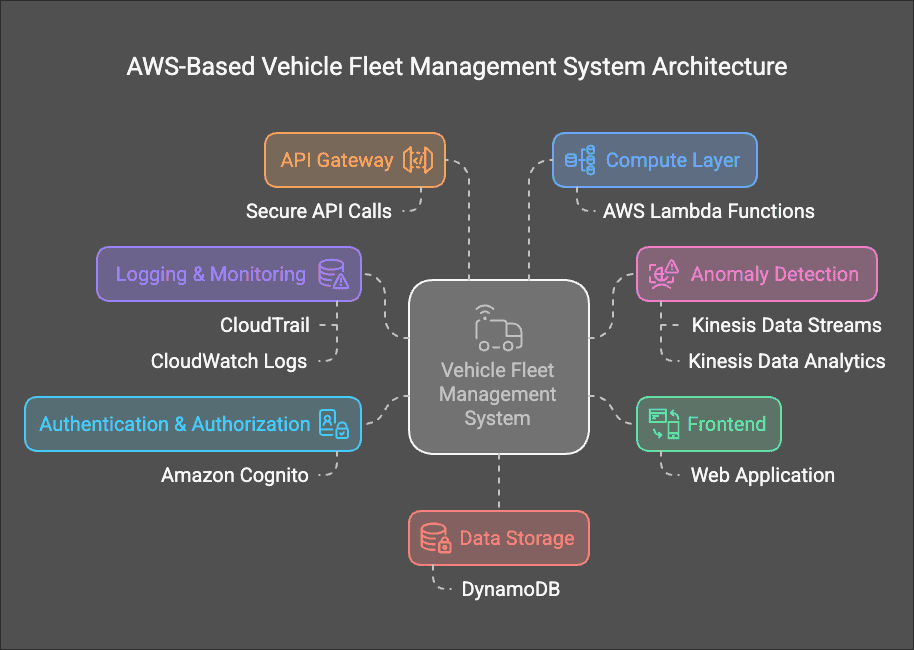Click the Vehicle Fleet Management System text
The height and width of the screenshot is (650, 914).
point(498,394)
